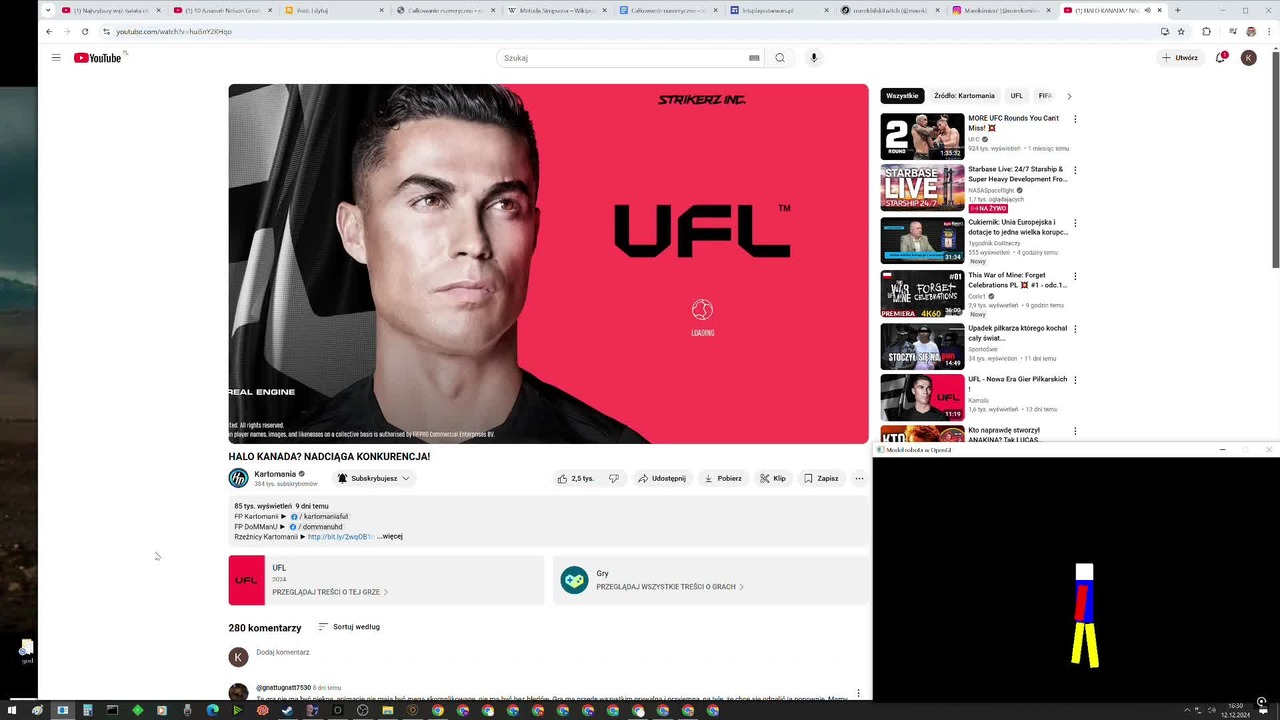Click the Pobierz download button
Screen dimensions: 1280x720
tap(723, 478)
